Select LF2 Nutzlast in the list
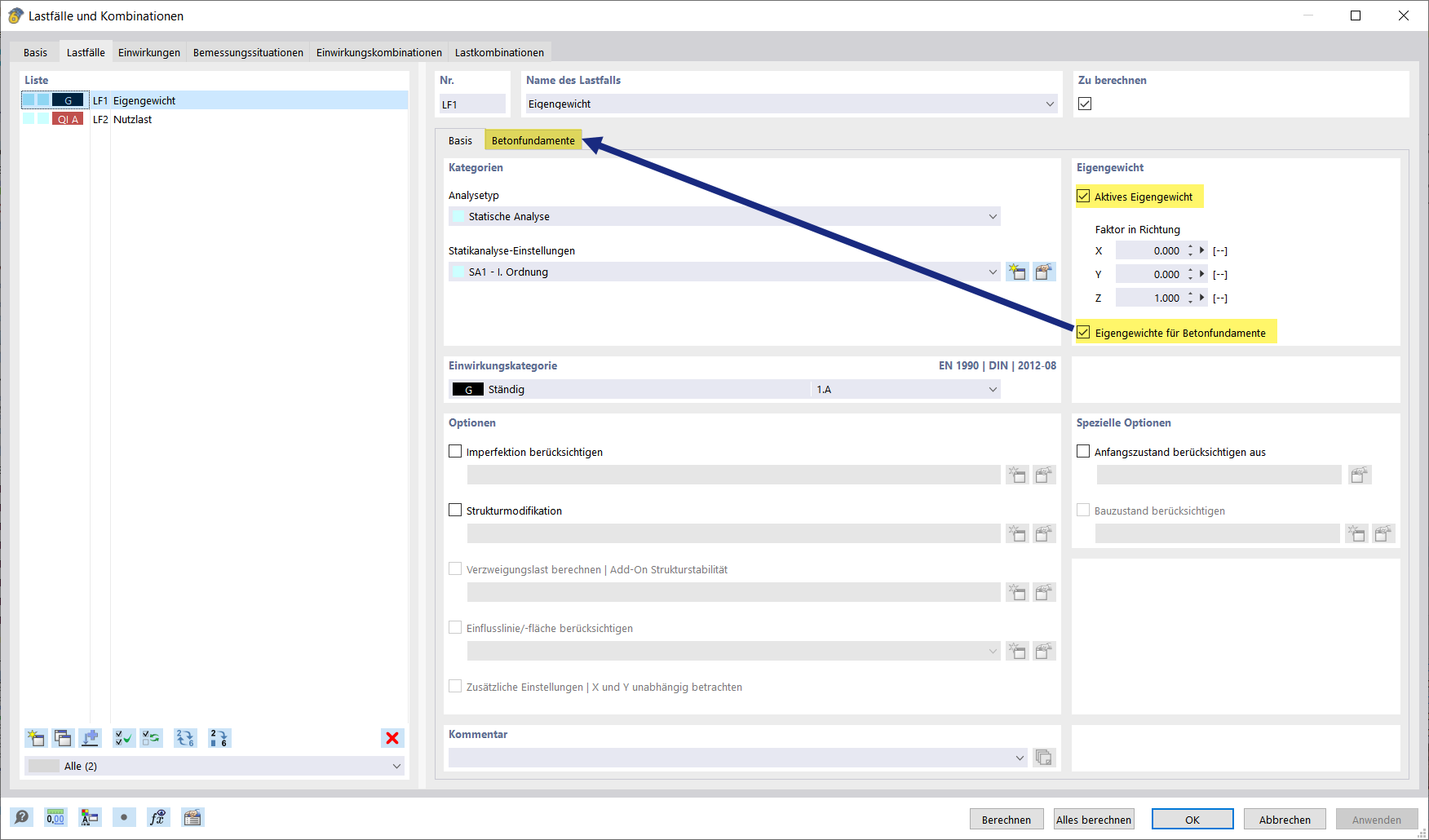The height and width of the screenshot is (840, 1429). click(x=215, y=119)
